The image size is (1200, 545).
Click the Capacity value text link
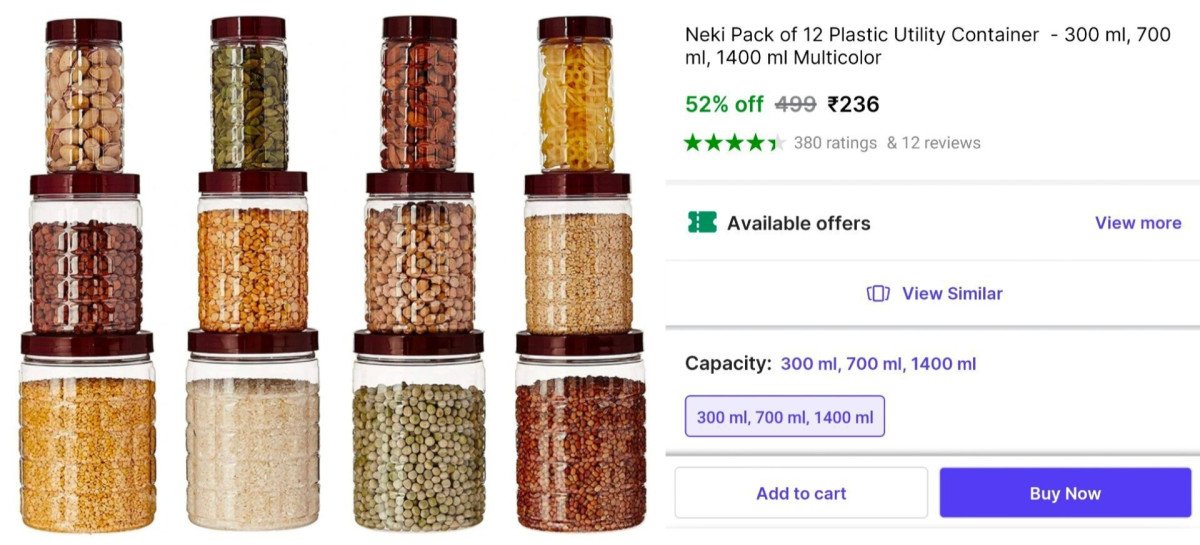878,364
